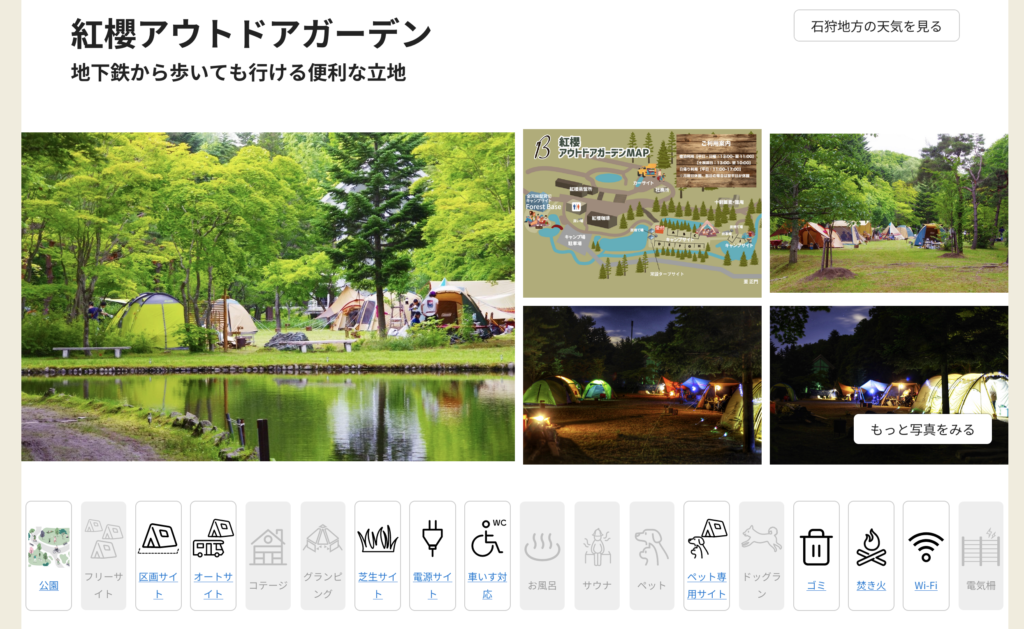Open the large pond campsite photo
Screen dimensions: 1024x629
(x=268, y=297)
